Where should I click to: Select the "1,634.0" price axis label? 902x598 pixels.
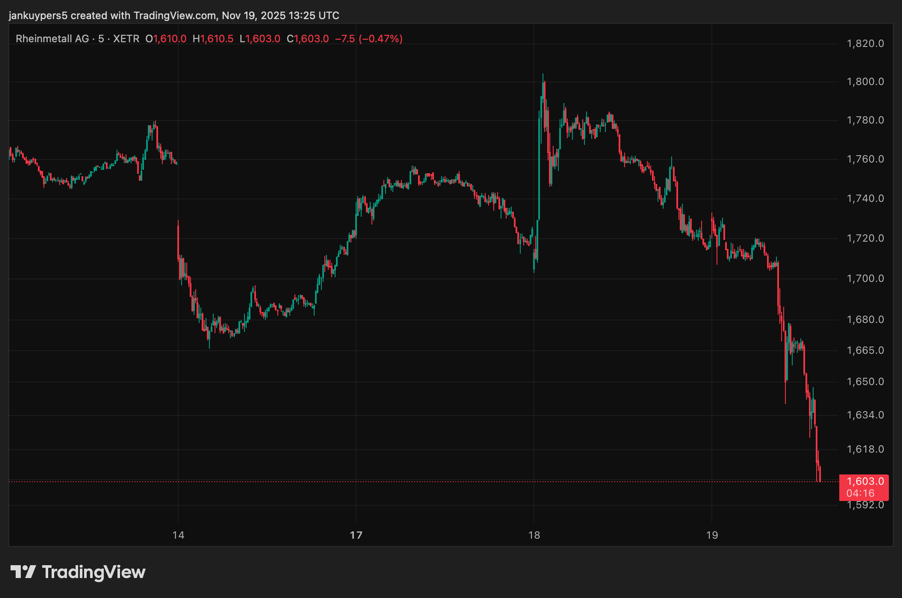coord(865,415)
